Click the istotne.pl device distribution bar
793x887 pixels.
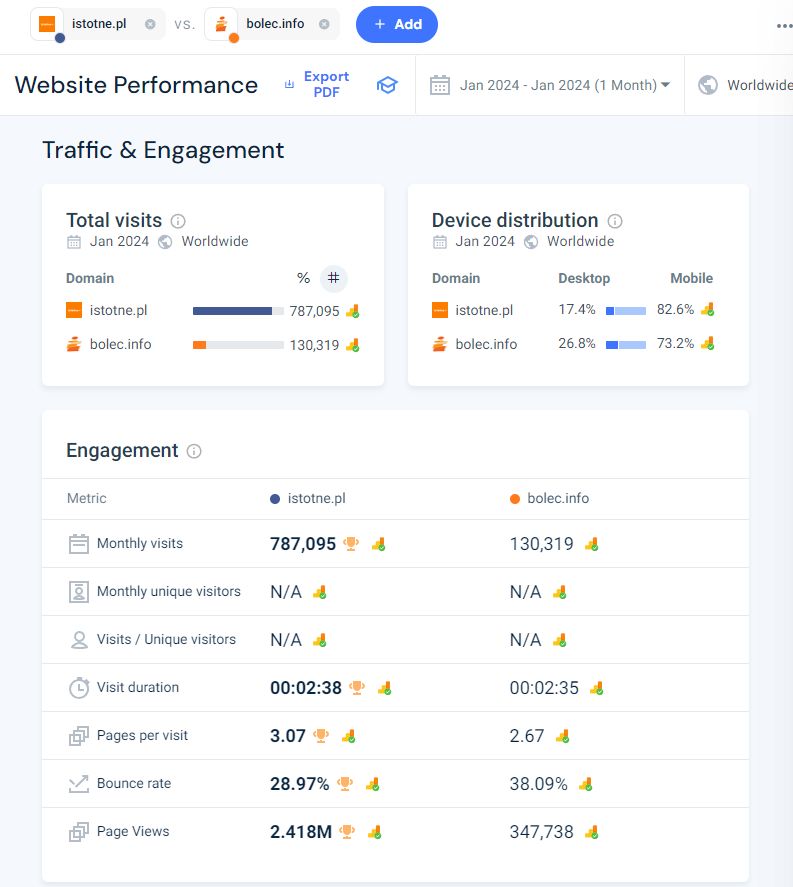(x=626, y=311)
